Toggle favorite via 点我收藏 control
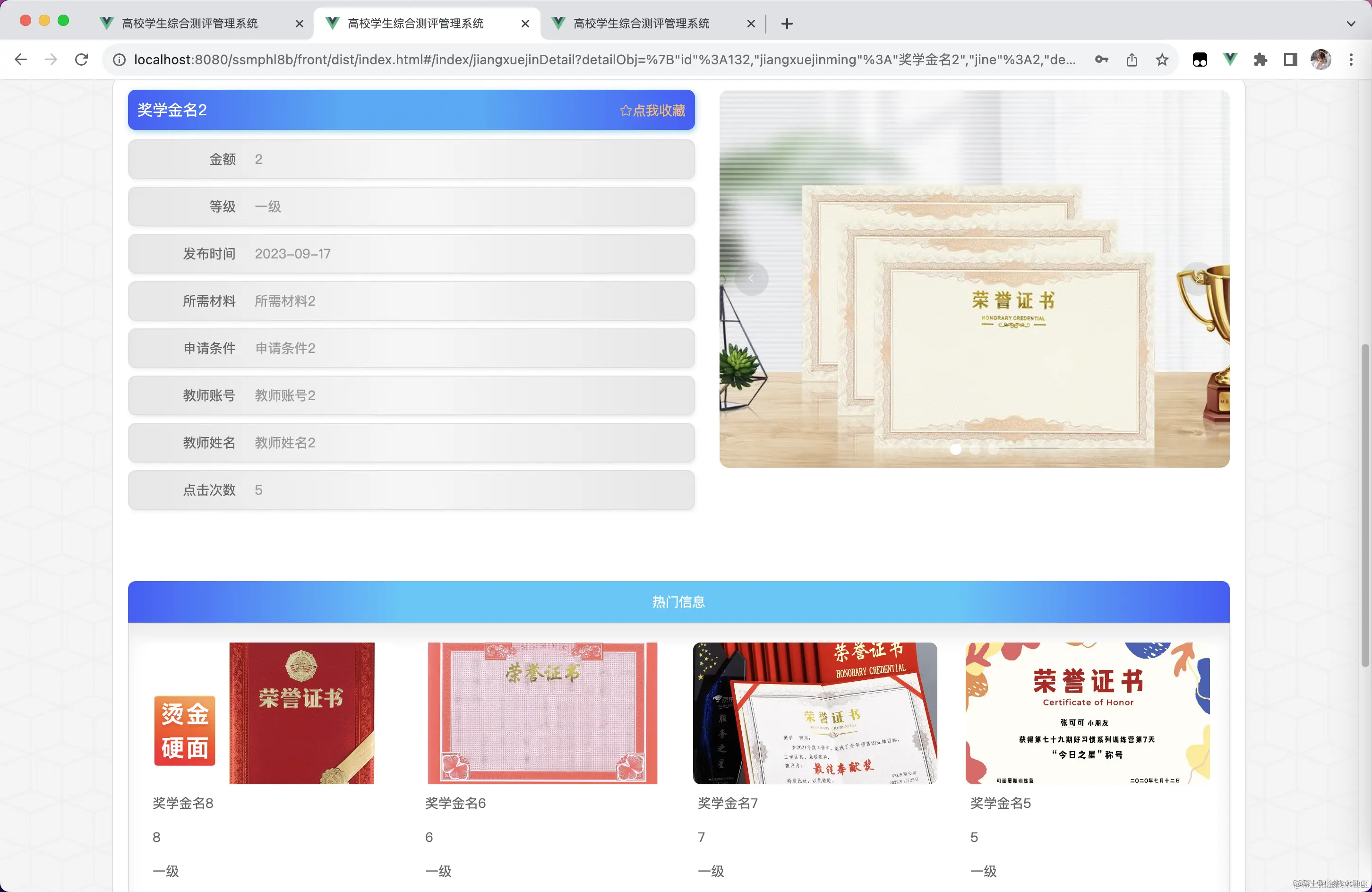This screenshot has width=1372, height=892. click(x=652, y=110)
